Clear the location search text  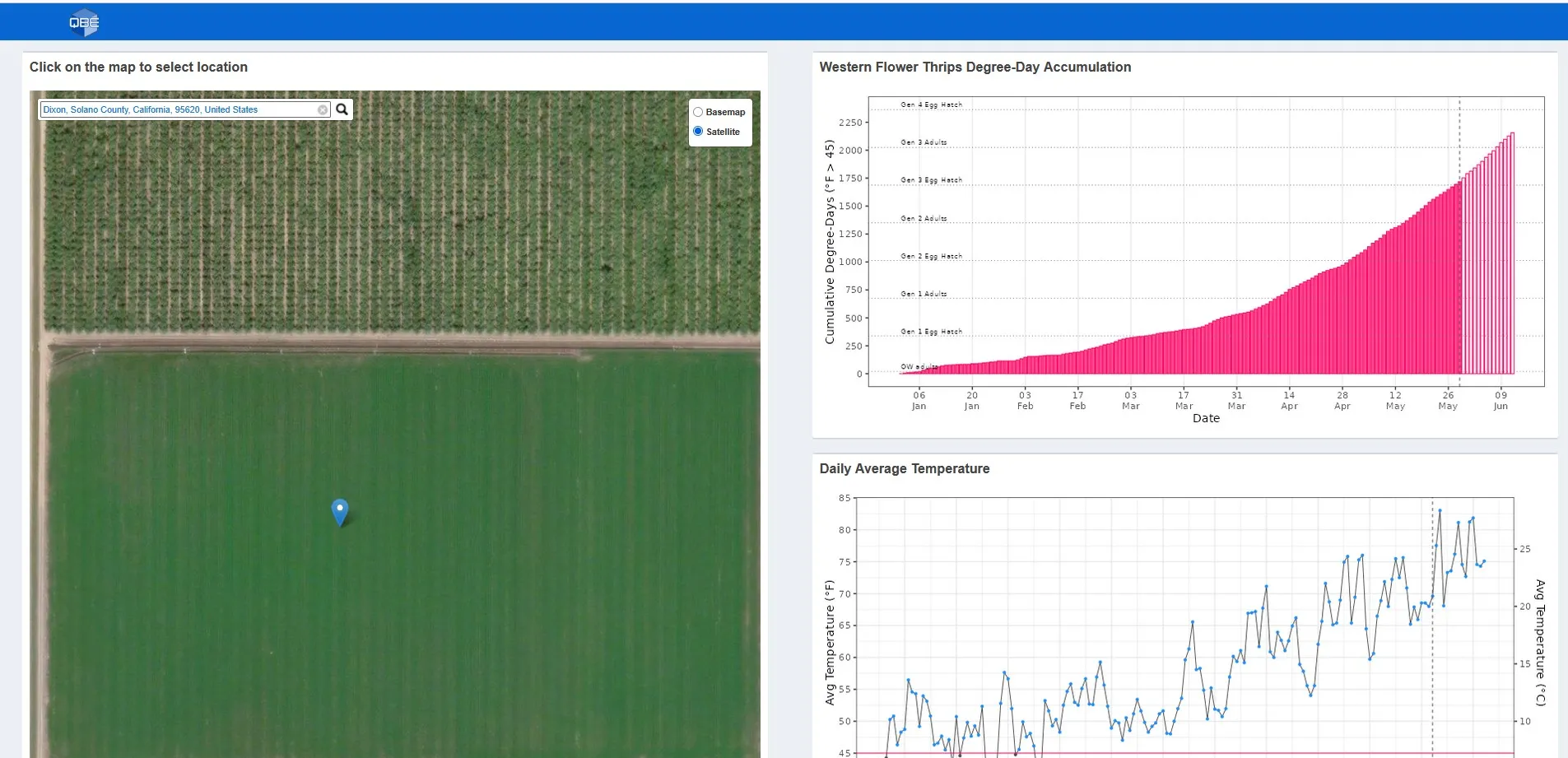pyautogui.click(x=323, y=109)
